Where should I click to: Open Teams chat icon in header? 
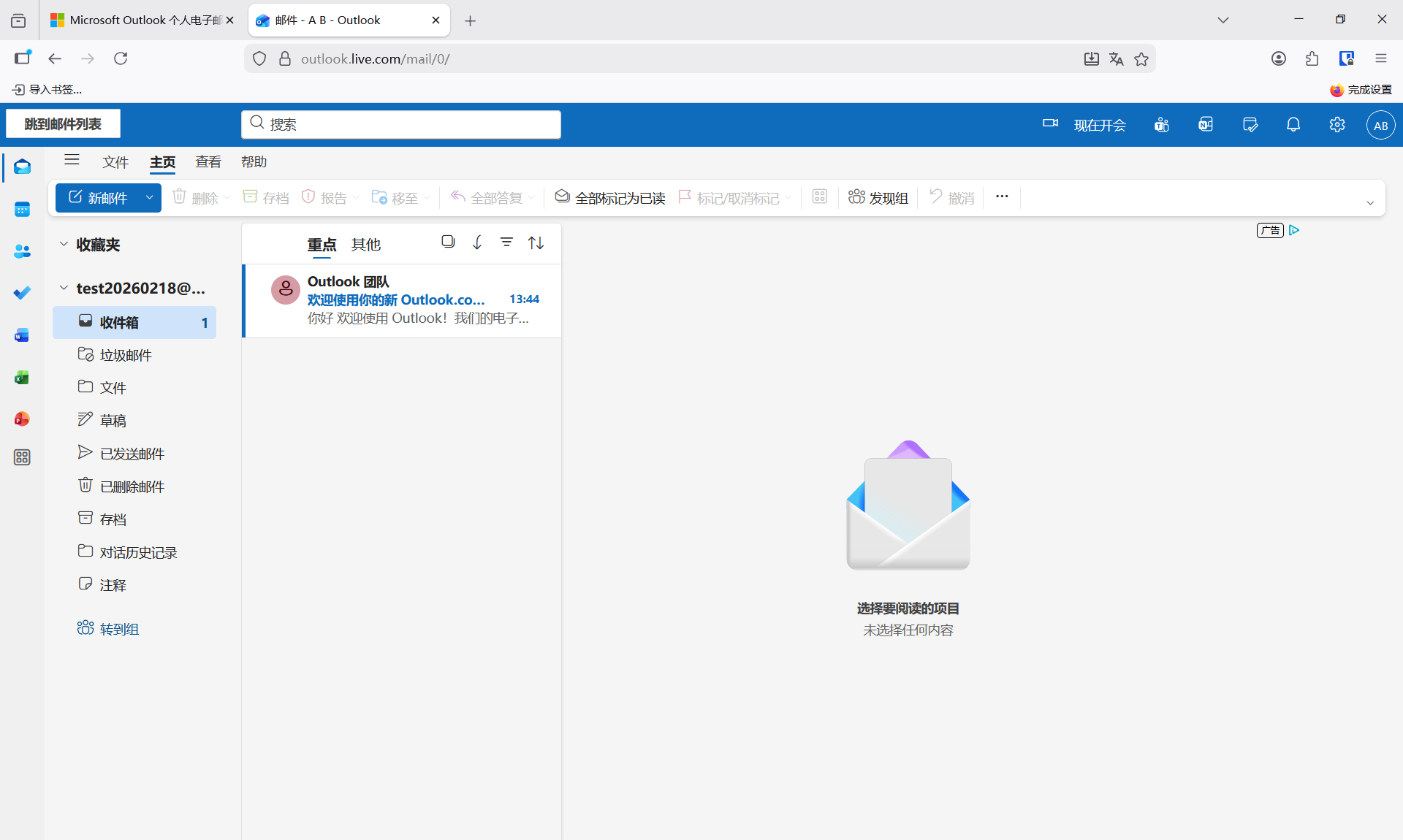pyautogui.click(x=1162, y=125)
